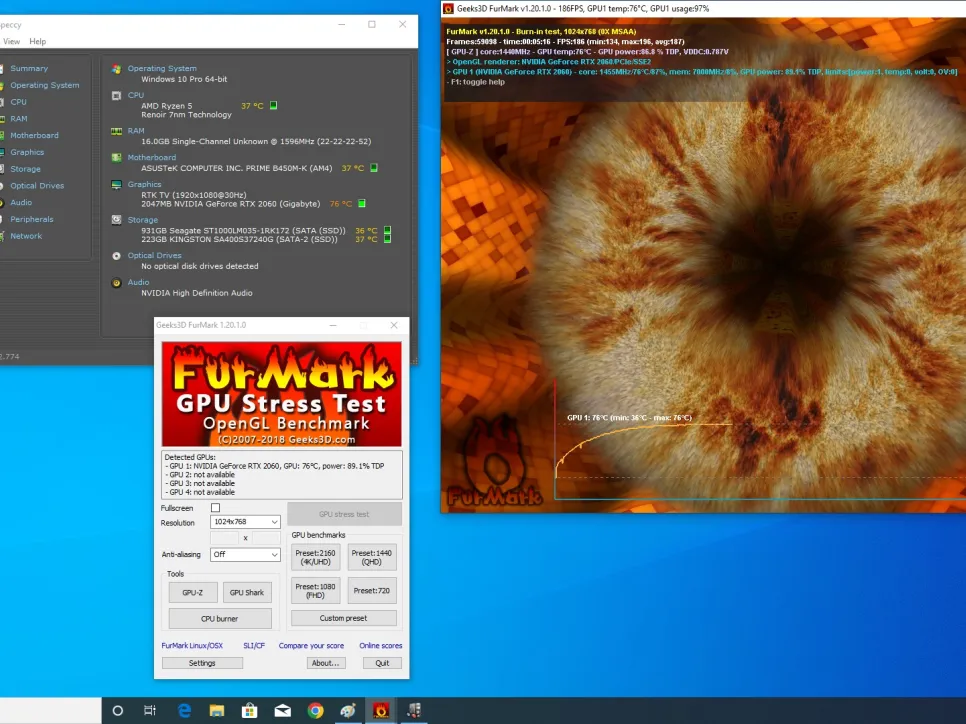Run the Preset:2160 (4K/UHD) benchmark
Screen dimensions: 966x724
[315, 558]
